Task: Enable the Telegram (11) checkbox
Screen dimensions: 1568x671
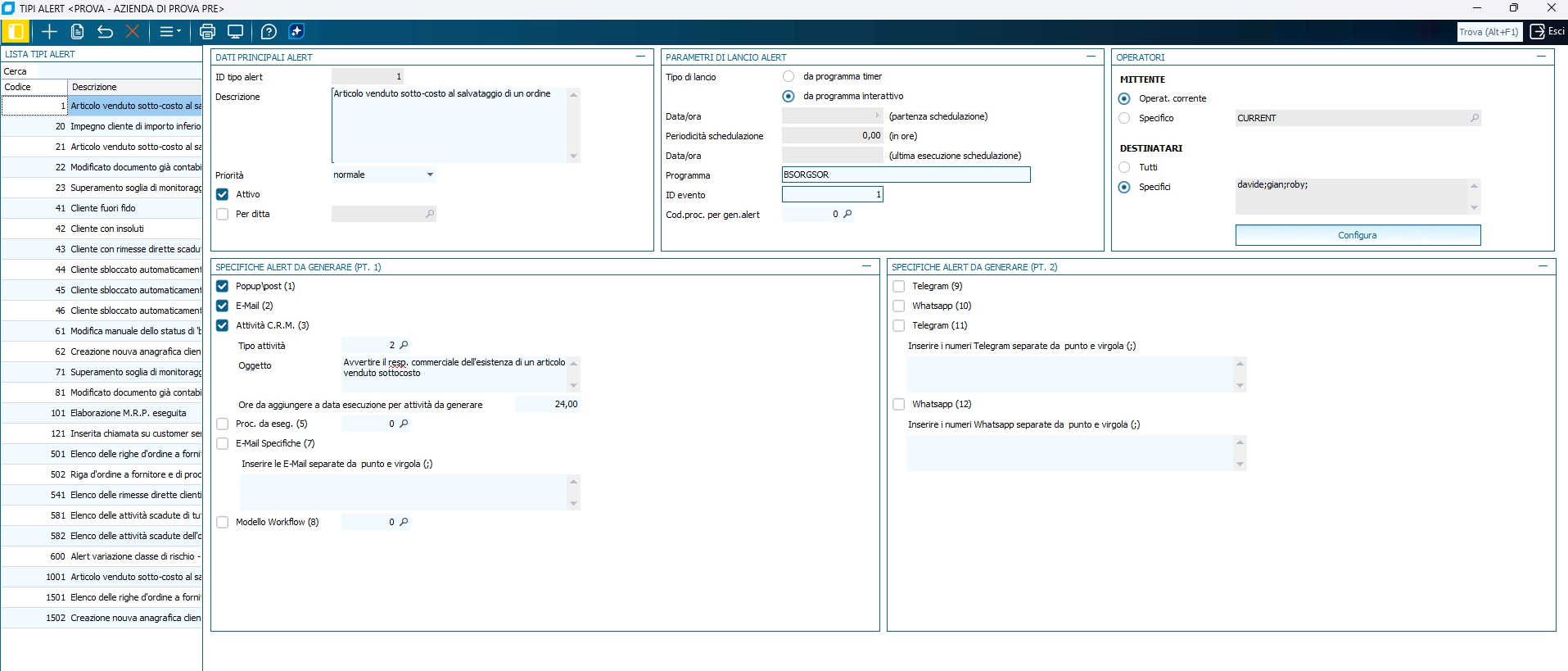Action: [x=898, y=325]
